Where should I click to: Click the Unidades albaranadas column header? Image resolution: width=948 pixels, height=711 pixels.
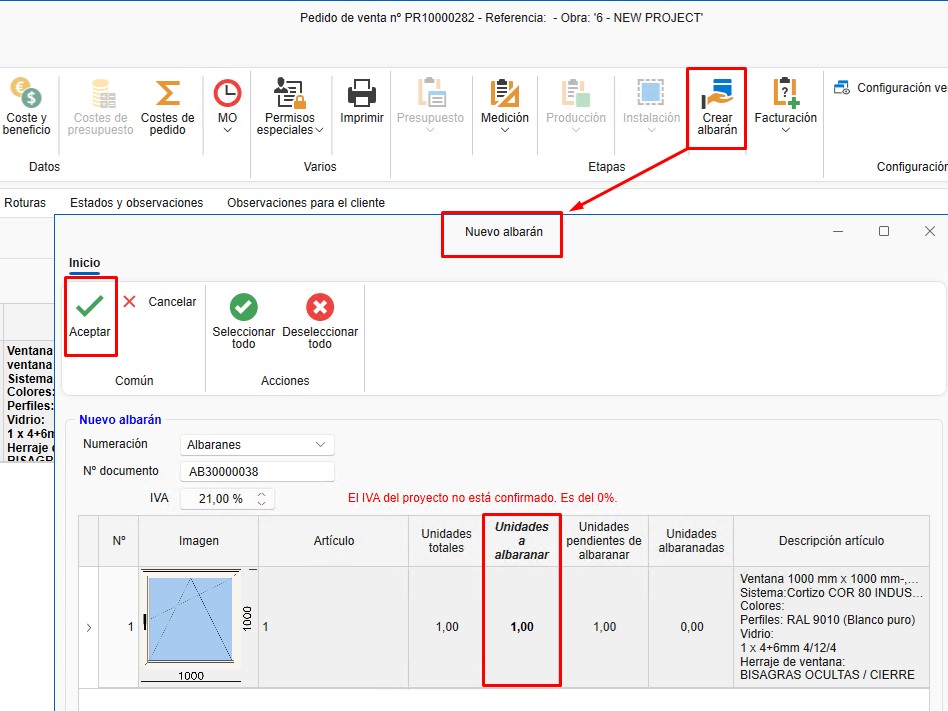(x=691, y=541)
